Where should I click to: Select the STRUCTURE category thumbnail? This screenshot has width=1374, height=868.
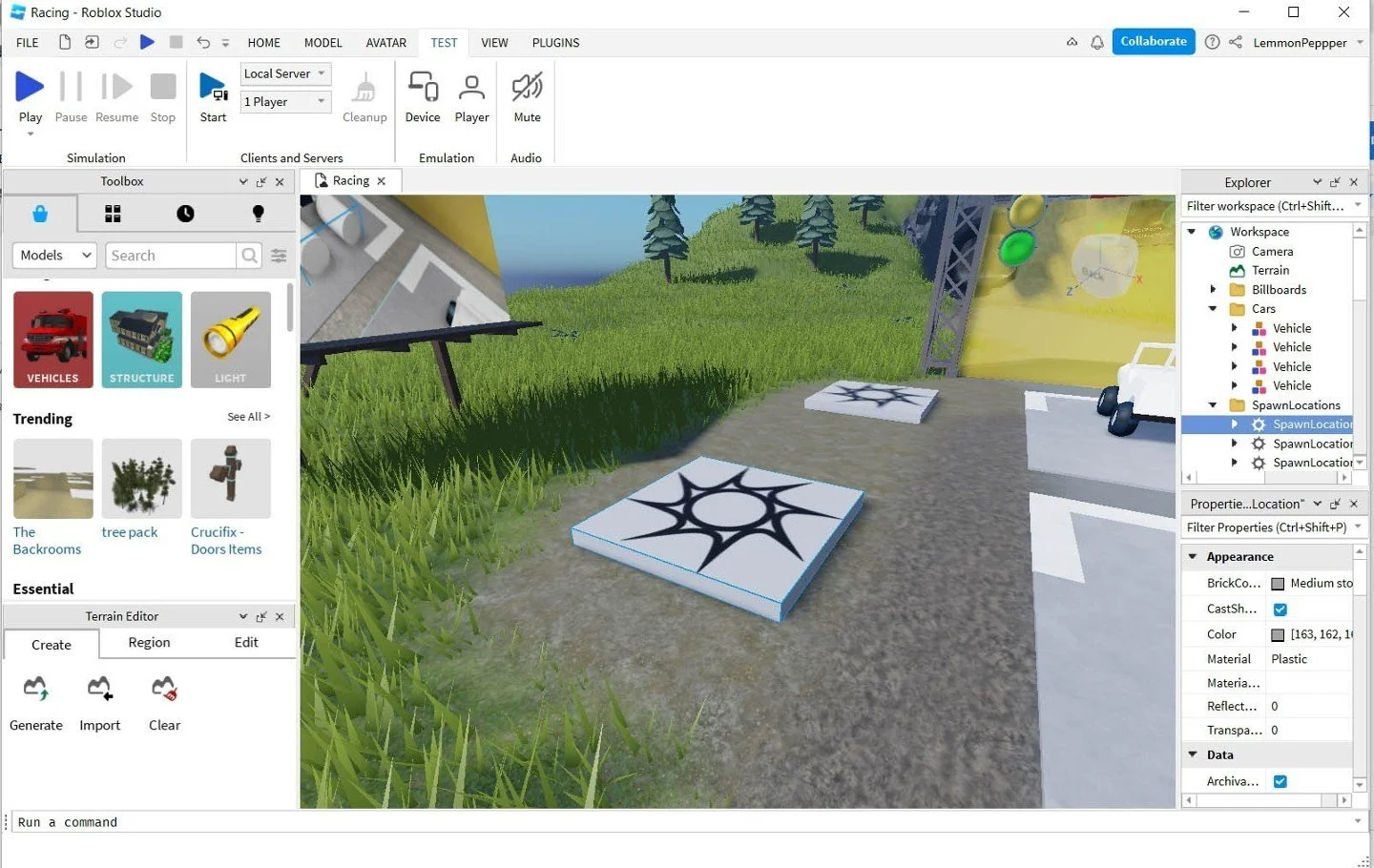(142, 340)
